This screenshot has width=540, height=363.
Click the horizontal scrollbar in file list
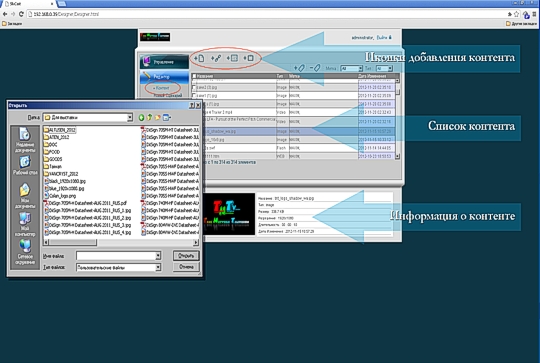(121, 242)
